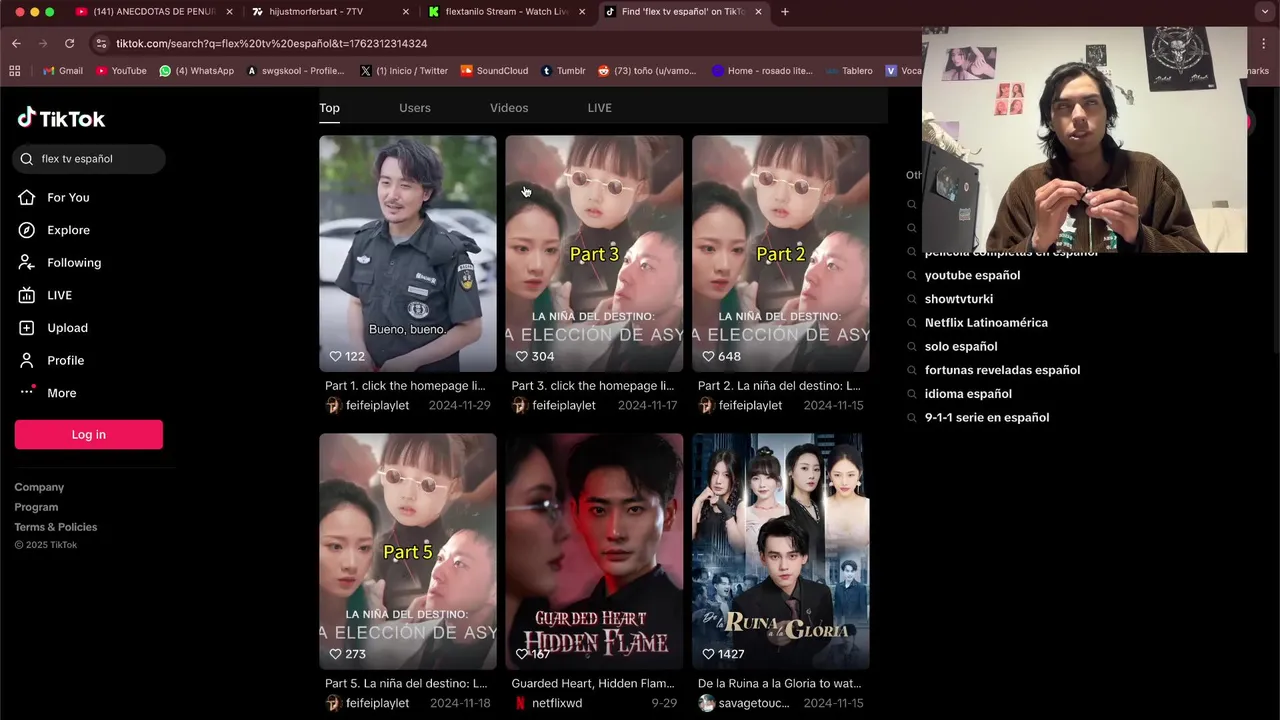Select suggested search '9-1-1 serie en español'
Screen dimensions: 1280x720
click(987, 417)
